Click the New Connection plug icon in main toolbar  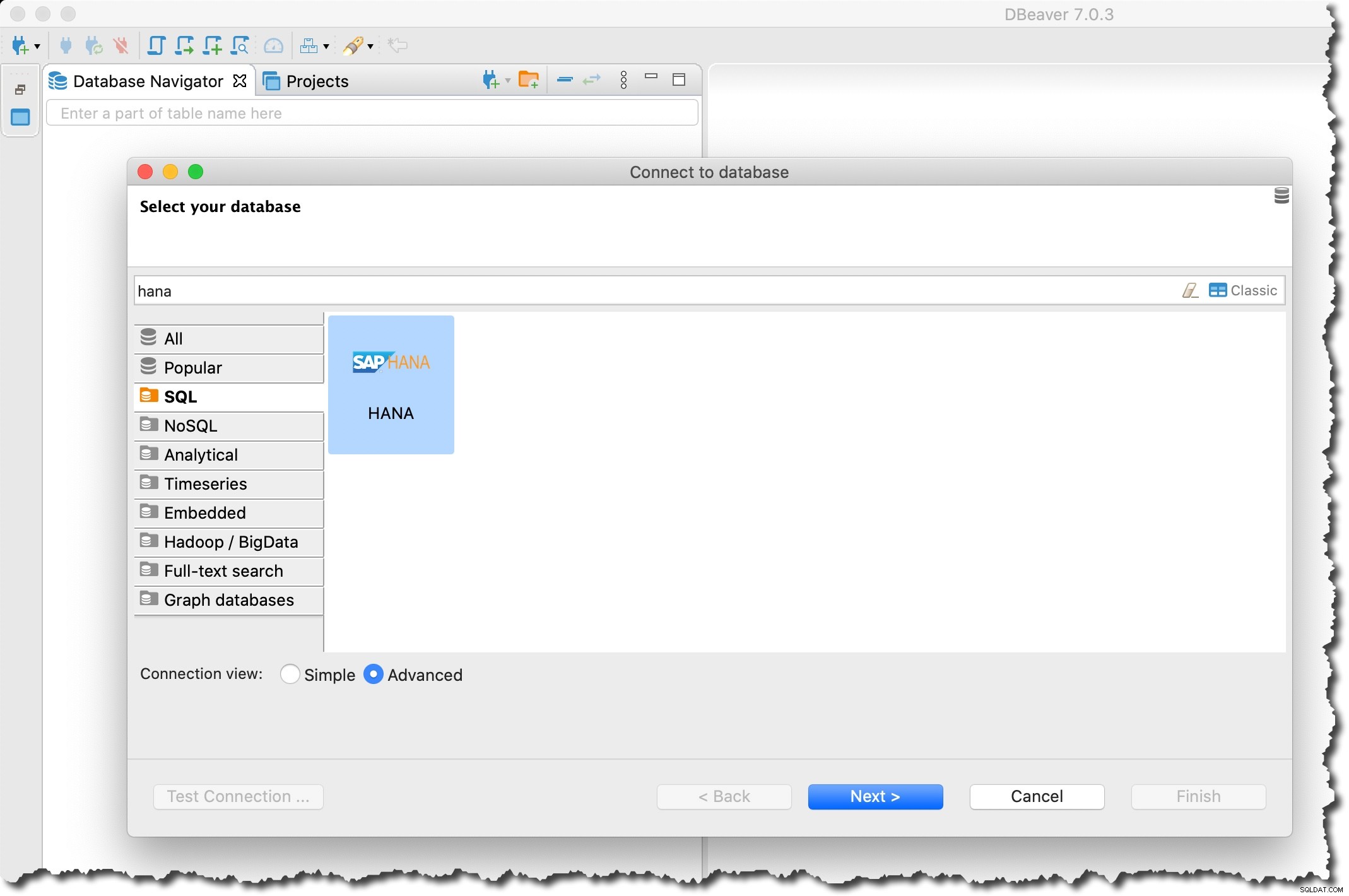pyautogui.click(x=20, y=45)
